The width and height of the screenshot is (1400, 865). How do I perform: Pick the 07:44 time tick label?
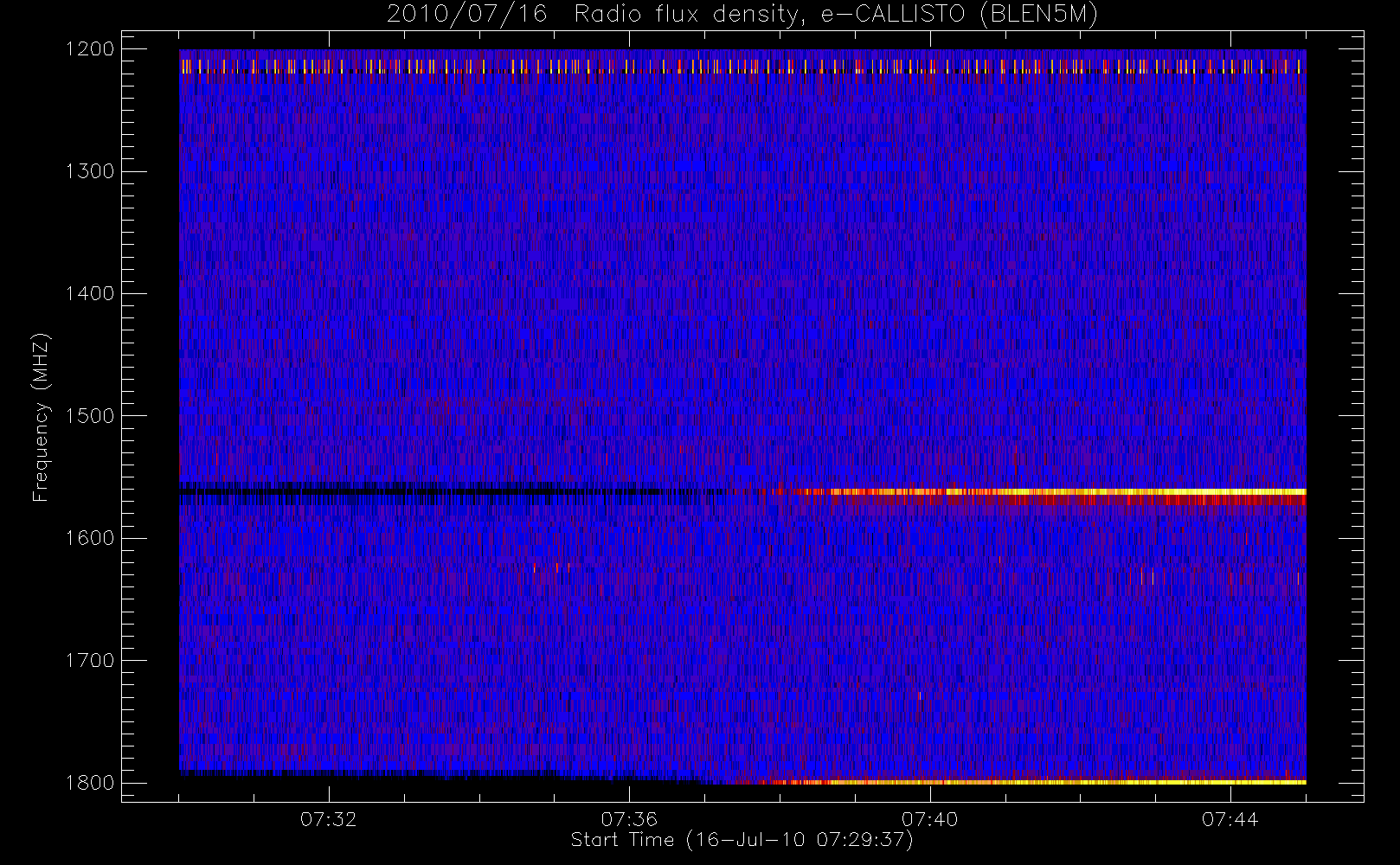(1230, 819)
